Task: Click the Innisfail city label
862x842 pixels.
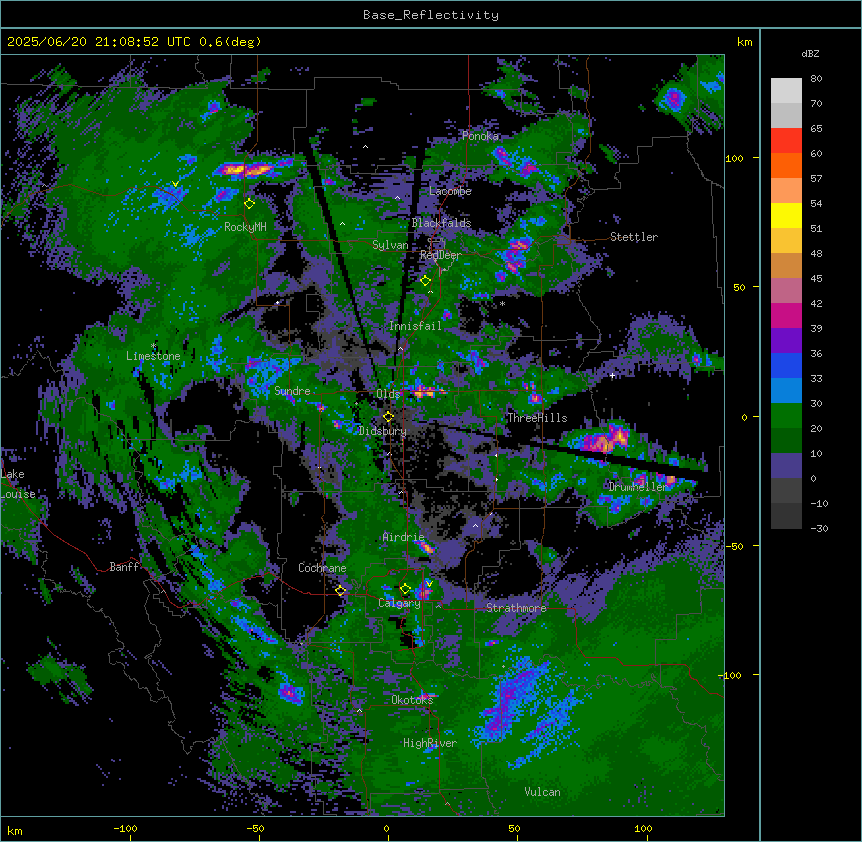Action: pyautogui.click(x=415, y=326)
